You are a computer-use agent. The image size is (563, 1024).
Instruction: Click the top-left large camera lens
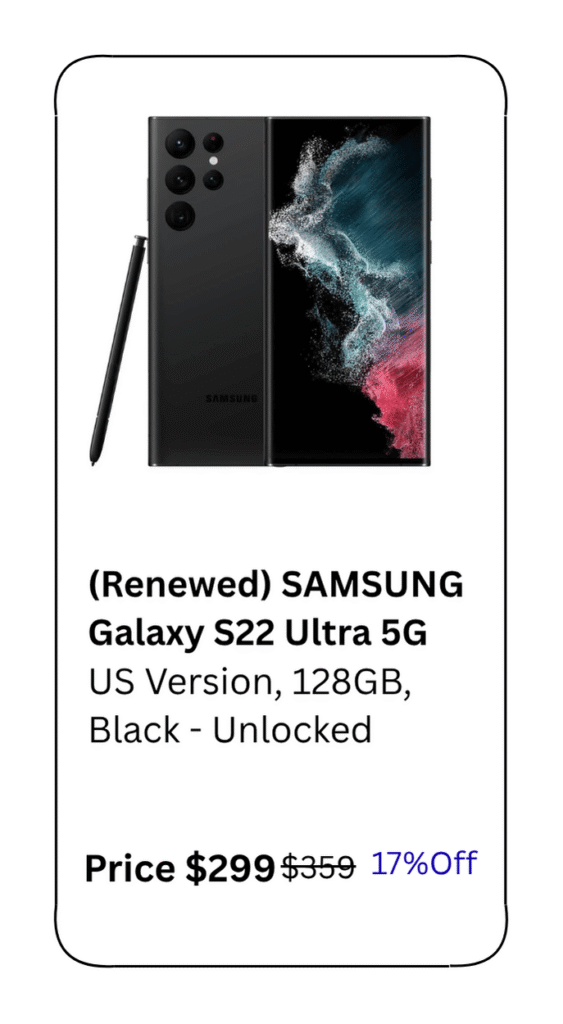(x=180, y=144)
